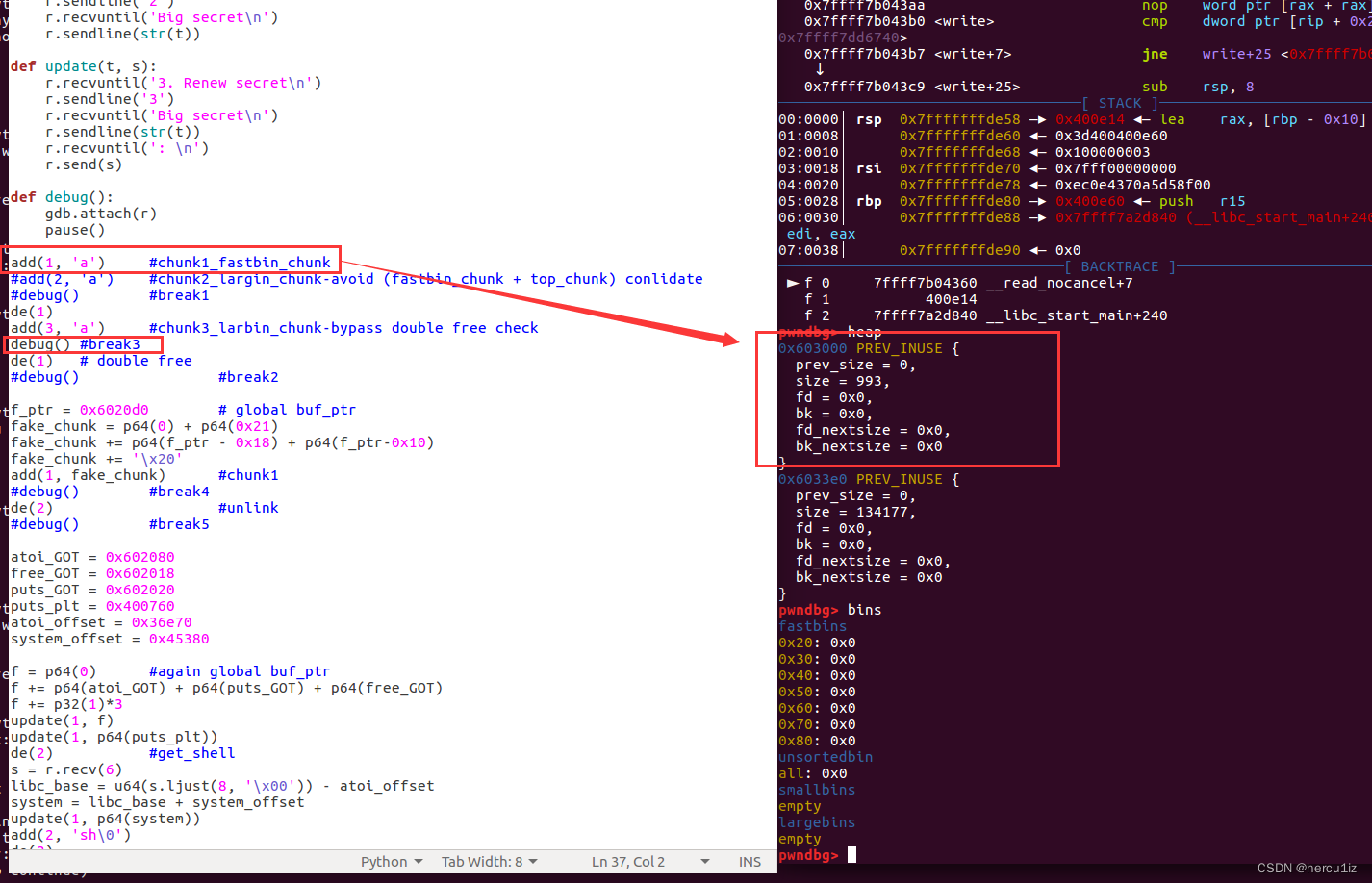Image resolution: width=1372 pixels, height=883 pixels.
Task: Click the '[ BACKTRACE ]' section header in terminal
Action: [x=1120, y=266]
